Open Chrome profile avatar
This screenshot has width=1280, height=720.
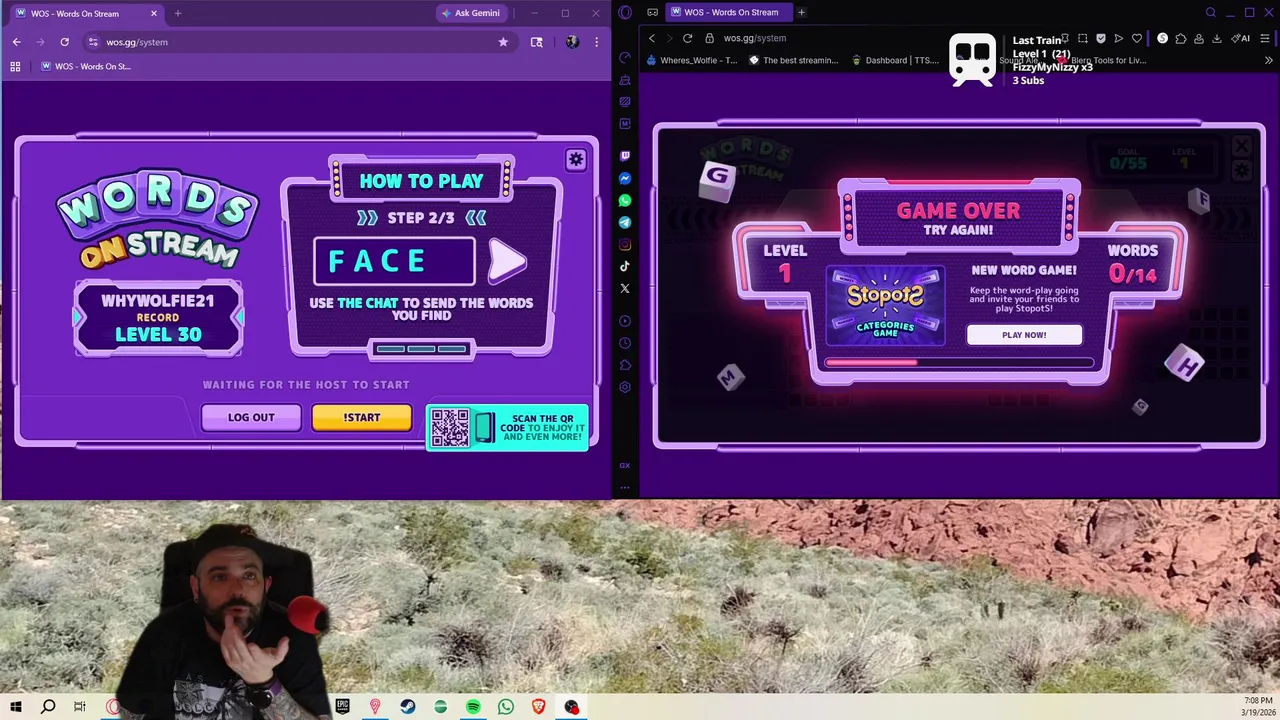click(x=572, y=42)
